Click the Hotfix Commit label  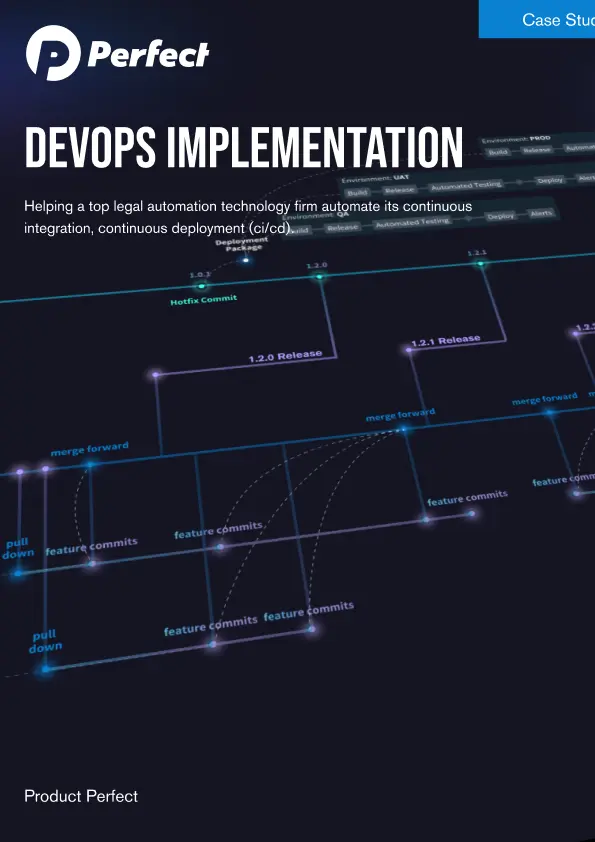point(204,300)
